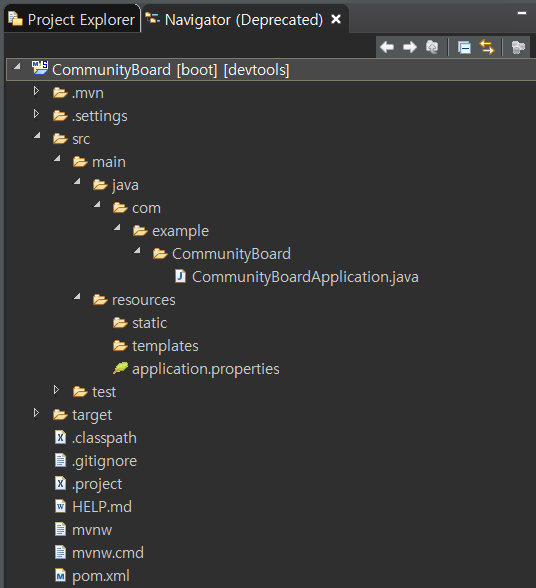536x588 pixels.
Task: Click the Collapse All toolbar icon
Action: click(x=464, y=48)
